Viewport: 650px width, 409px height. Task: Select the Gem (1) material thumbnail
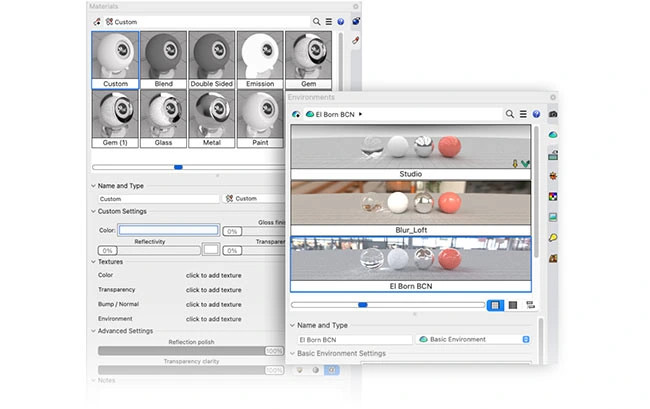coord(115,119)
